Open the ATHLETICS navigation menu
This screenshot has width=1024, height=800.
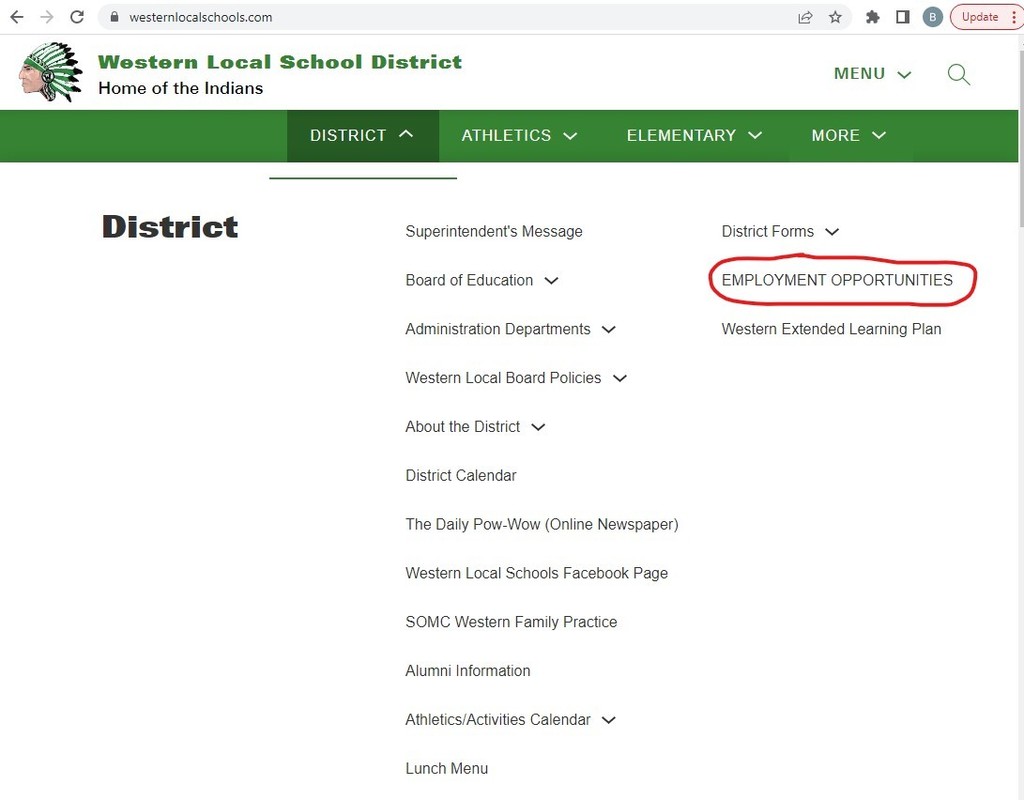[x=519, y=136]
